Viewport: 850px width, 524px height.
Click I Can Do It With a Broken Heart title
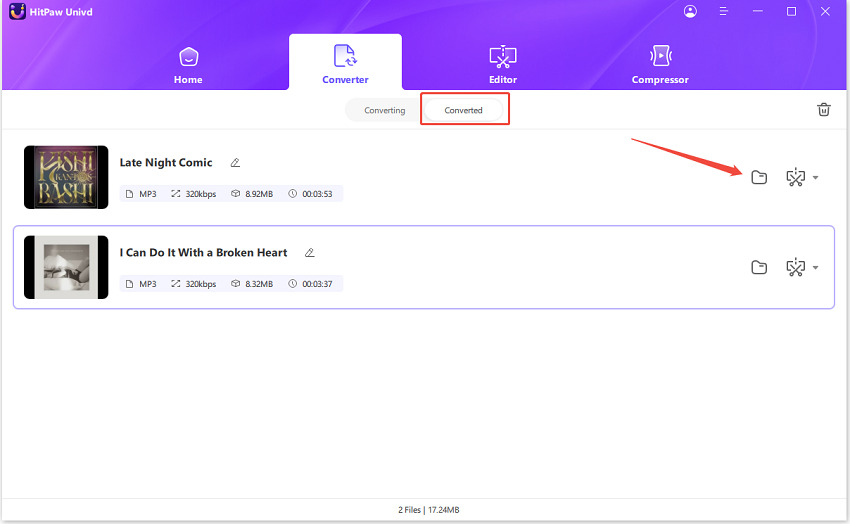click(x=203, y=253)
